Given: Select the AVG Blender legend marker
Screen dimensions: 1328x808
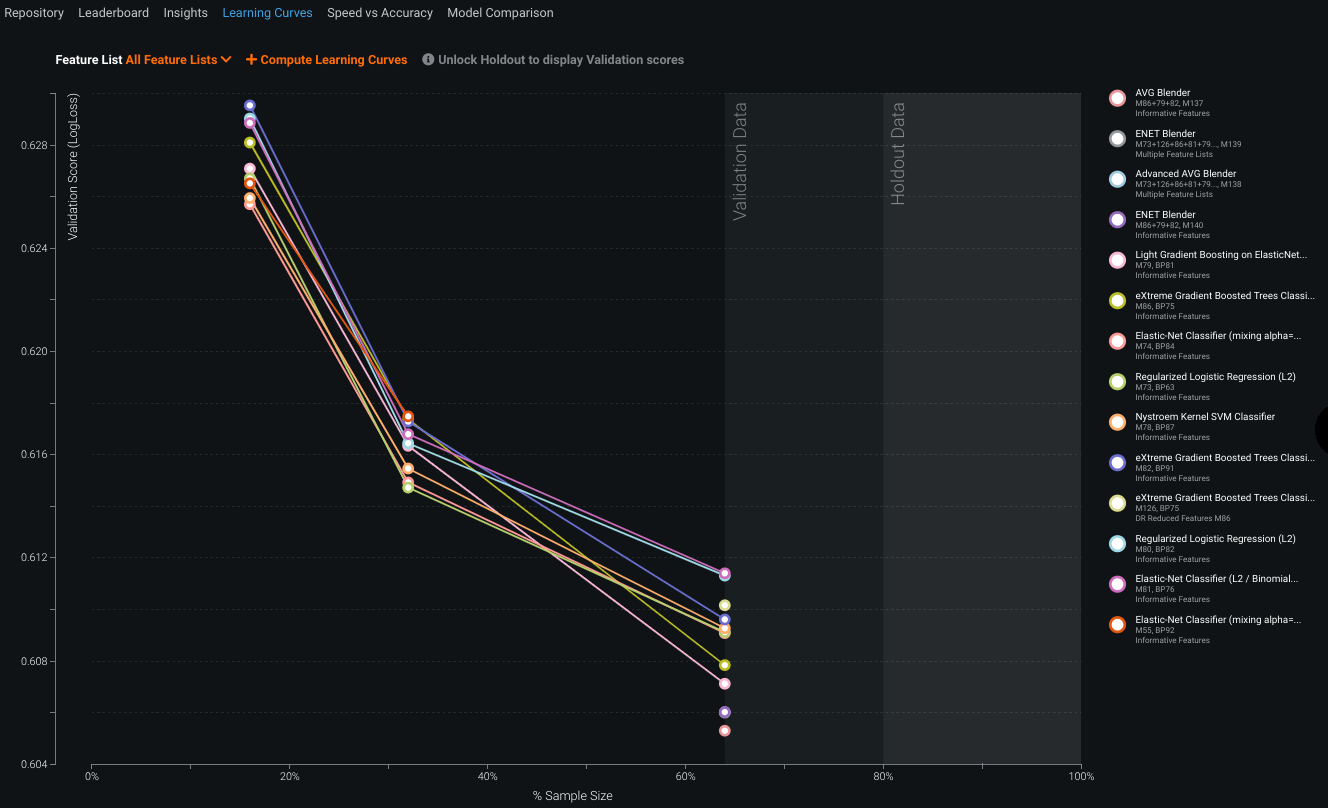Looking at the screenshot, I should 1117,98.
